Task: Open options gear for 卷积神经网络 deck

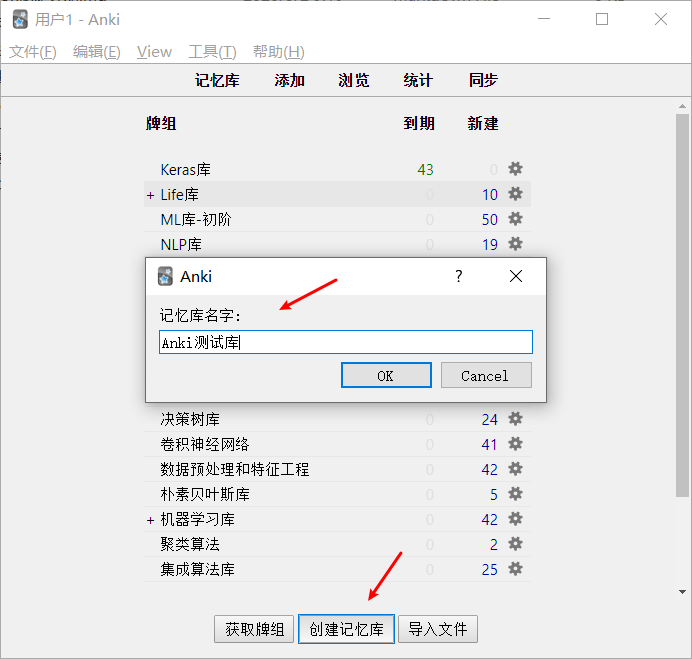Action: pos(515,444)
